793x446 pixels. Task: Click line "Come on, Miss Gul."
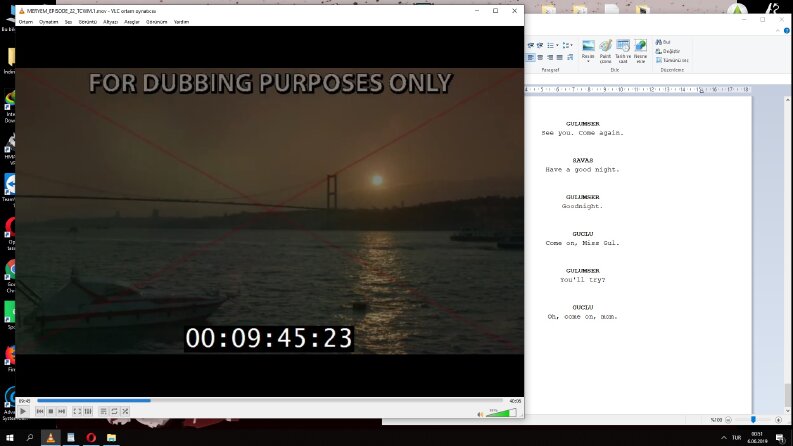point(583,243)
